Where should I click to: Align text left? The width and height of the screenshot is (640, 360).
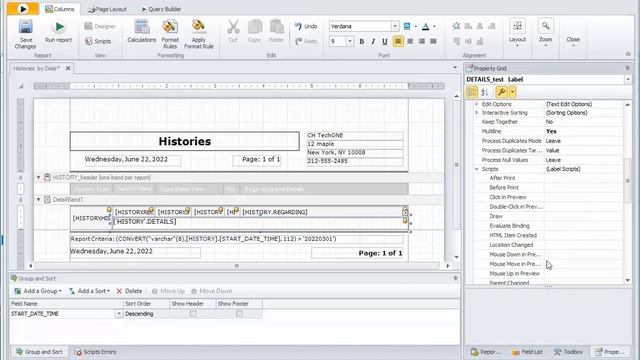[x=398, y=41]
